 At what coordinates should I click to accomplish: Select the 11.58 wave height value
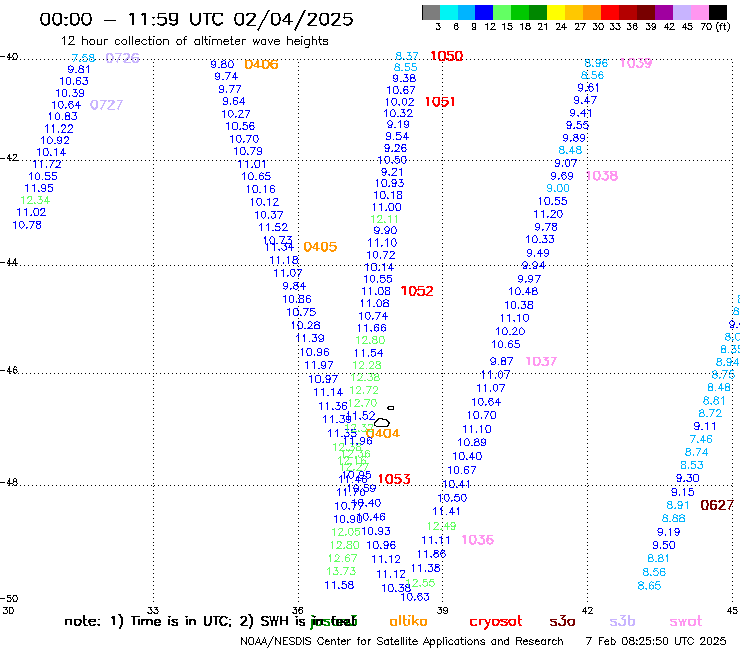[339, 585]
